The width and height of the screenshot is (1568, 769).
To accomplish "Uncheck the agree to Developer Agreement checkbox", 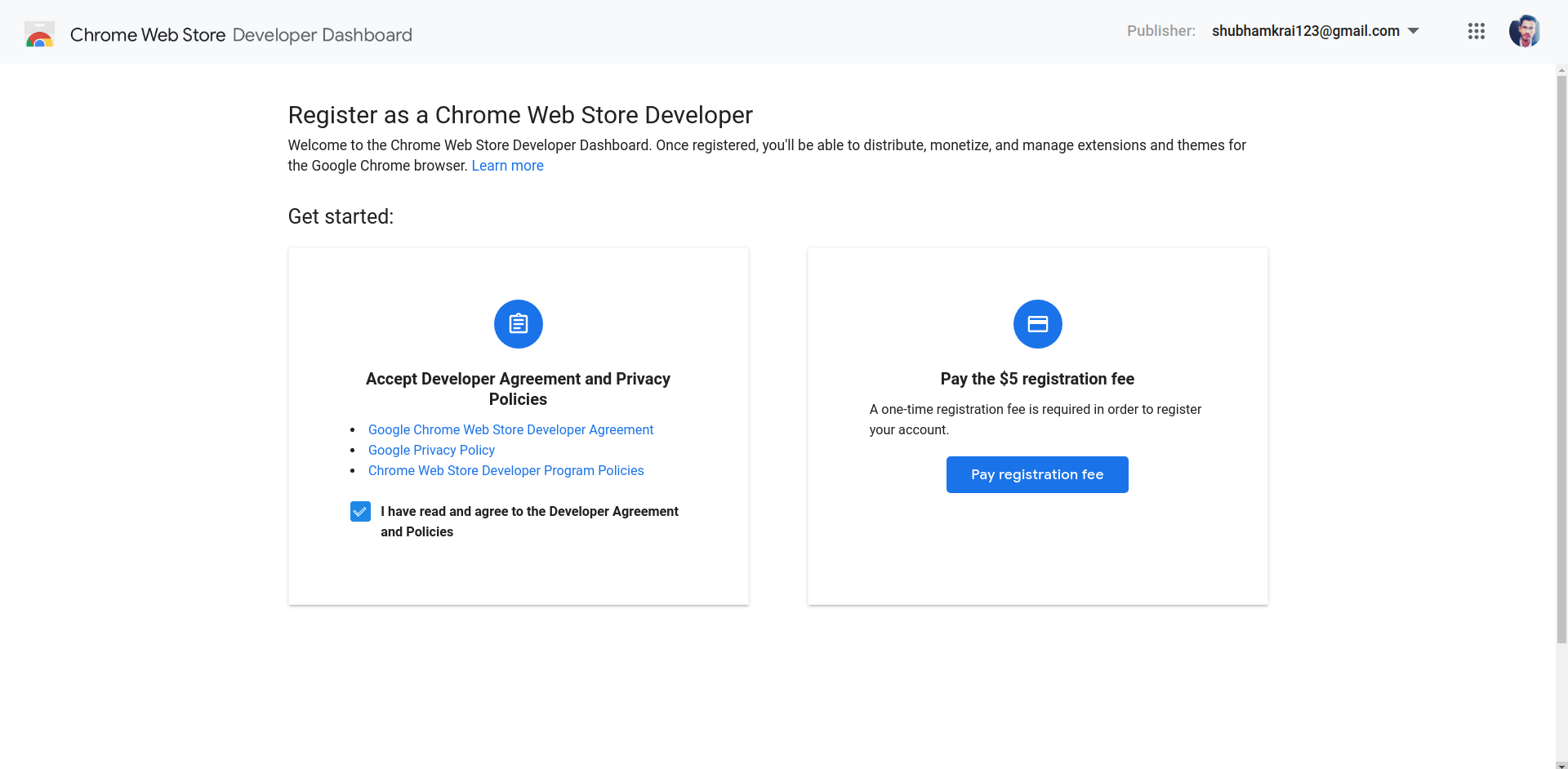I will 360,511.
